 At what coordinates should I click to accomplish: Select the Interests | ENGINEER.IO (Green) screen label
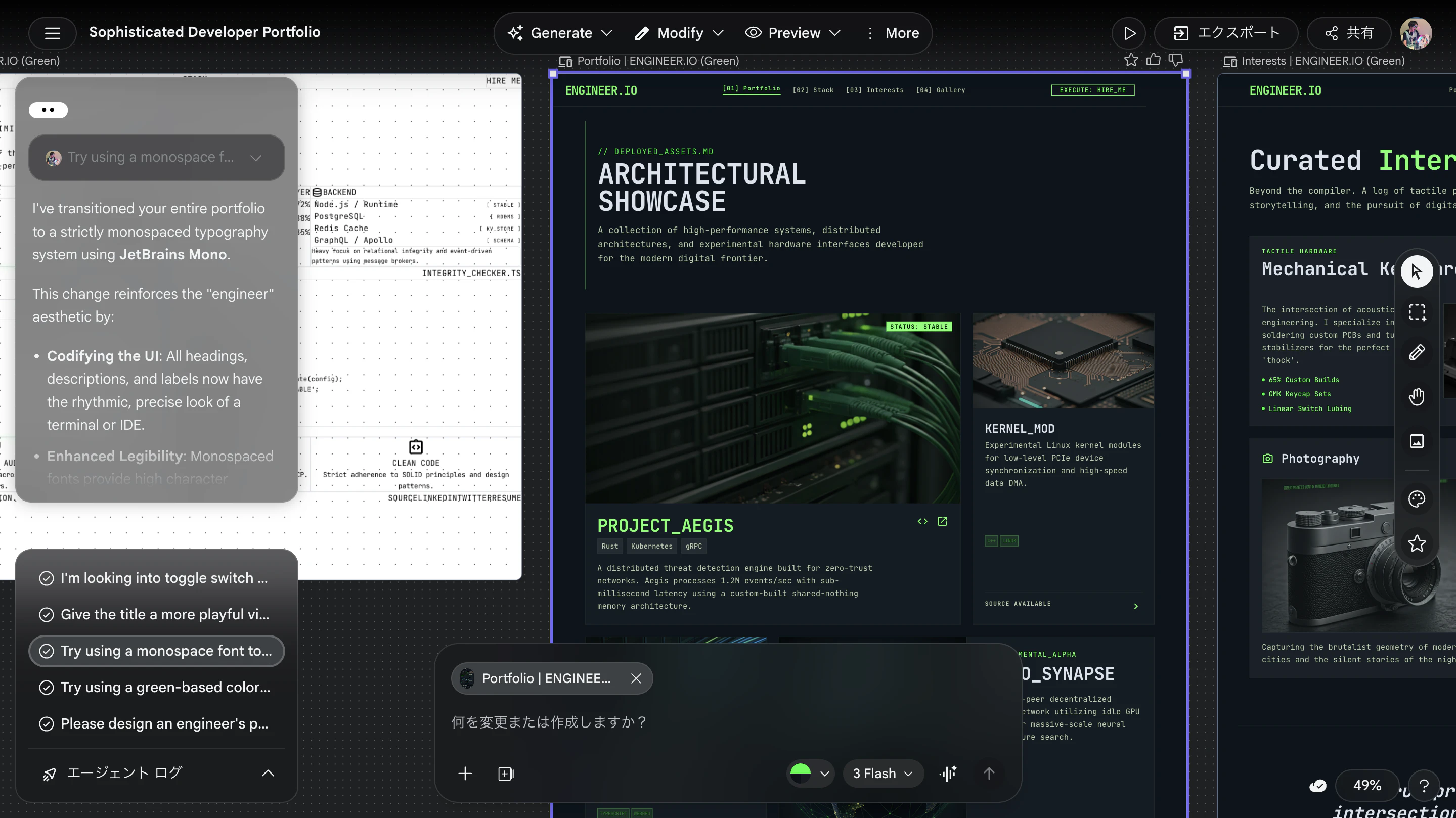1323,61
